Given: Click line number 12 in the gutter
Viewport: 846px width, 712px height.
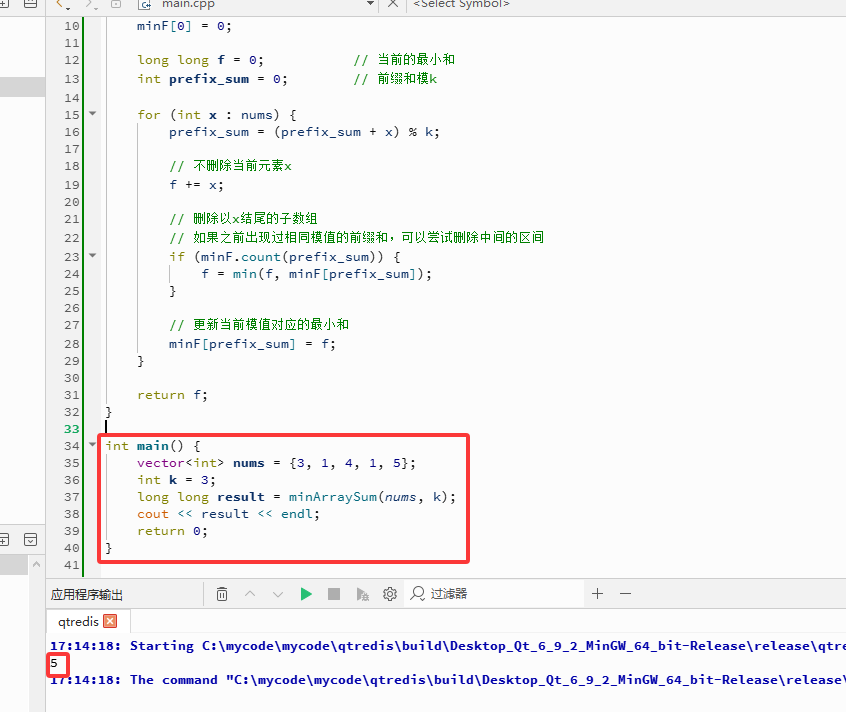Looking at the screenshot, I should (71, 60).
